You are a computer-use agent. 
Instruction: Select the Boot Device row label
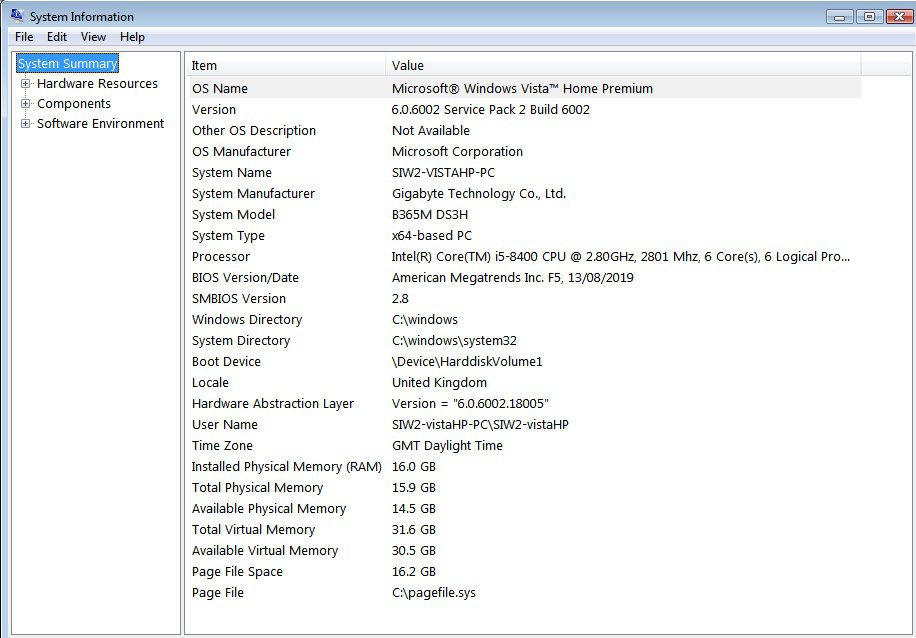coord(226,362)
